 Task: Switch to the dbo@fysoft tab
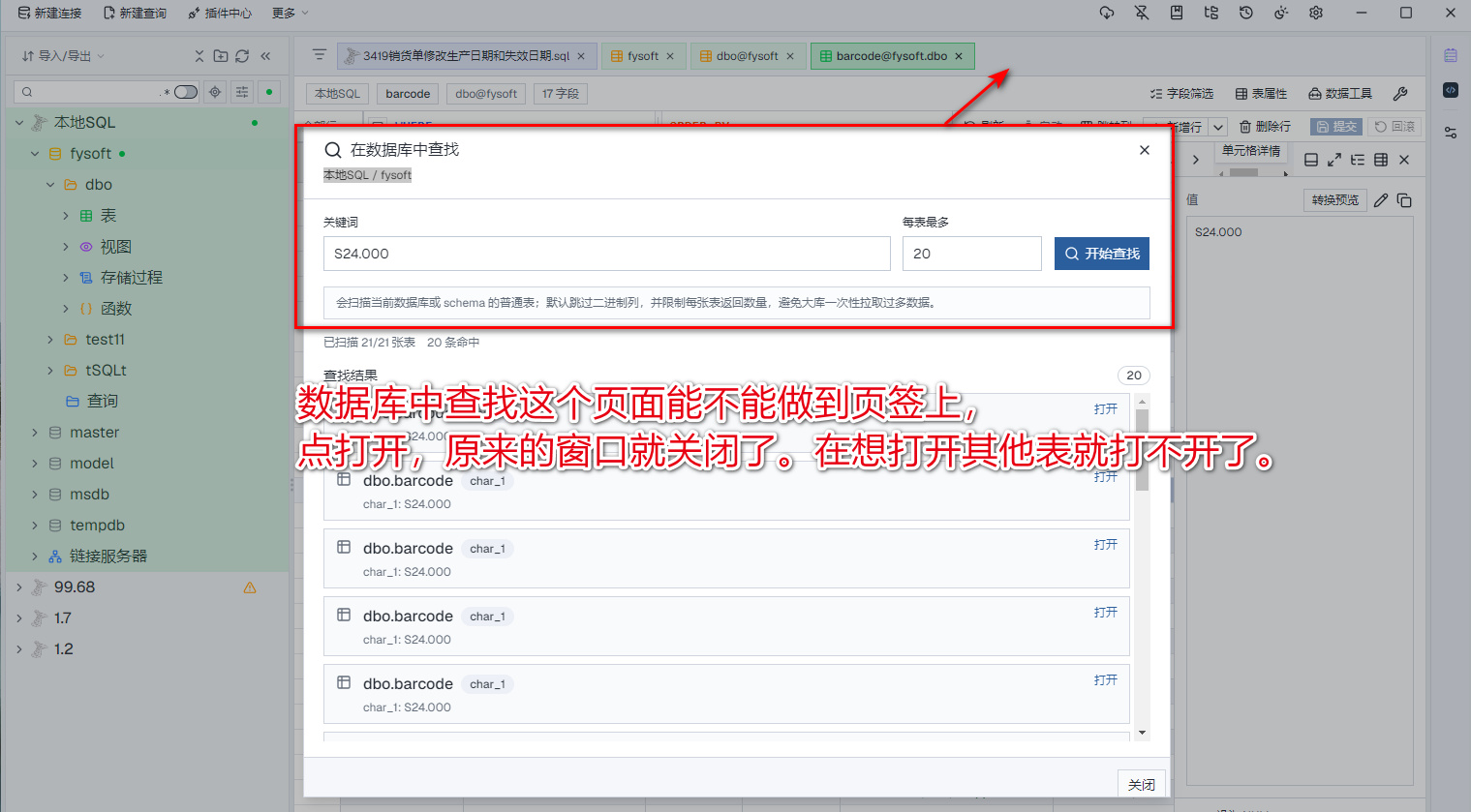coord(748,56)
